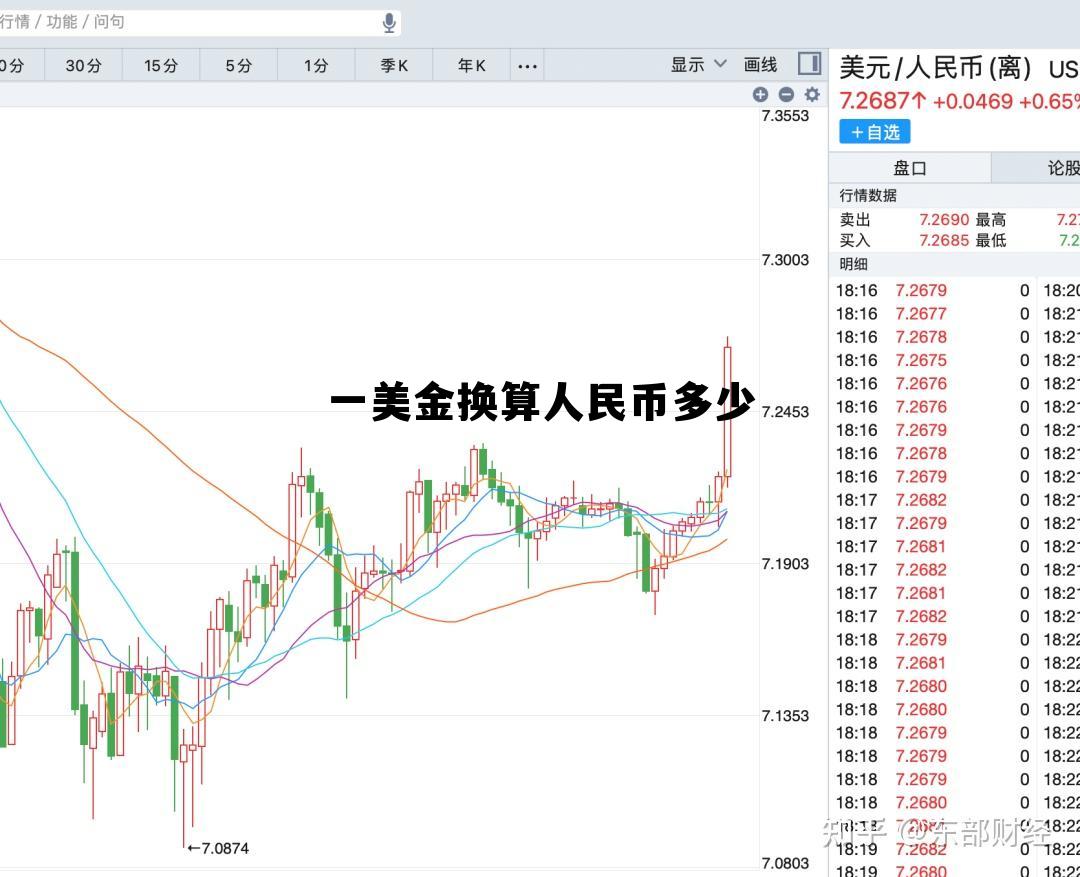This screenshot has width=1080, height=877.
Task: Open more timeframes via the ellipsis icon
Action: pyautogui.click(x=527, y=64)
